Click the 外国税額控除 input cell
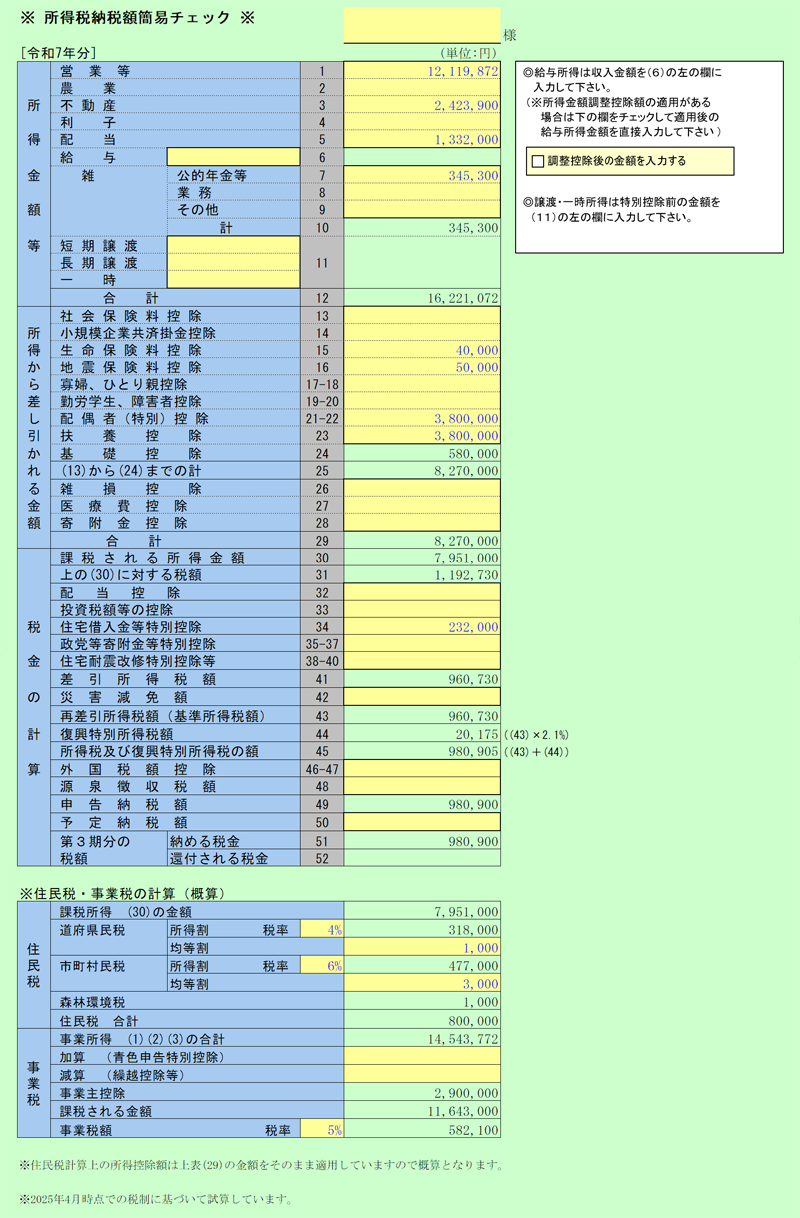This screenshot has height=1218, width=800. click(x=422, y=769)
